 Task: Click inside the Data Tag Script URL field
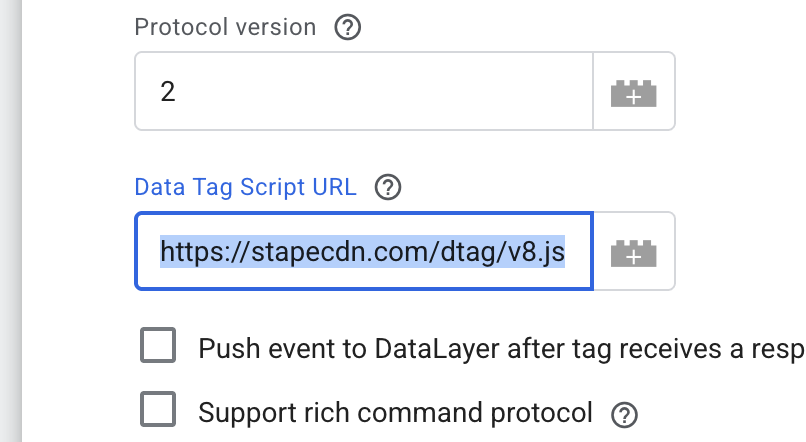point(364,251)
